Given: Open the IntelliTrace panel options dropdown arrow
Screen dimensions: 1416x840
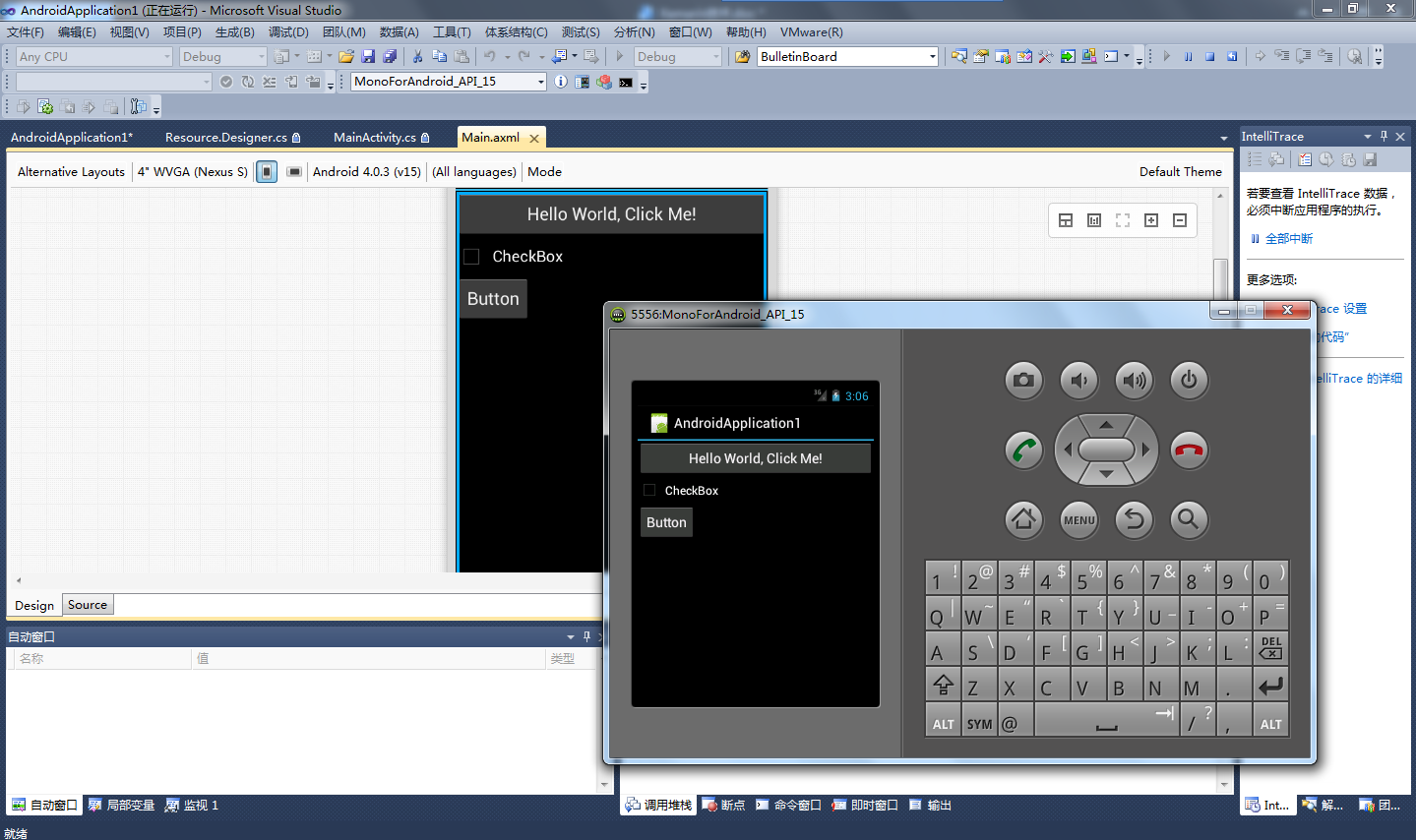Looking at the screenshot, I should point(1368,137).
